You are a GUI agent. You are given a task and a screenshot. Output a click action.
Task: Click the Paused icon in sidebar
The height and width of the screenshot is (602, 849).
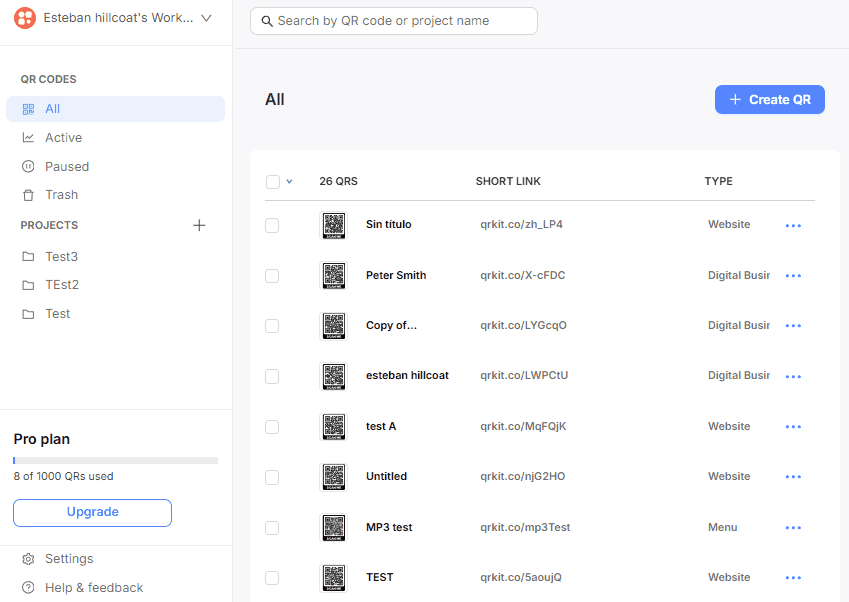[28, 167]
